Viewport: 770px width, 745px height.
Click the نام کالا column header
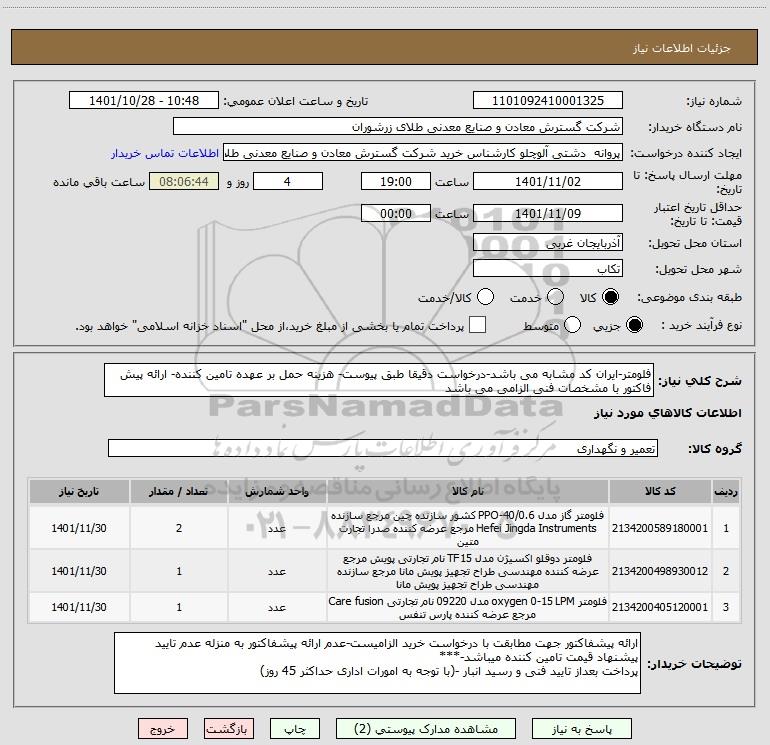(x=468, y=491)
